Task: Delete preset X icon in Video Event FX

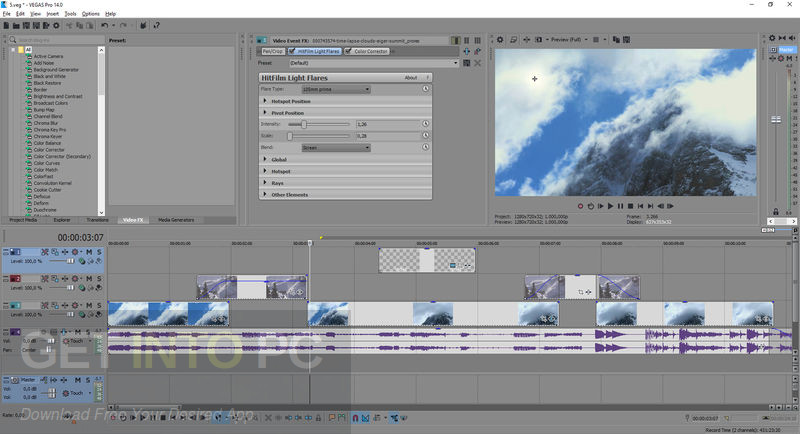Action: pyautogui.click(x=478, y=63)
